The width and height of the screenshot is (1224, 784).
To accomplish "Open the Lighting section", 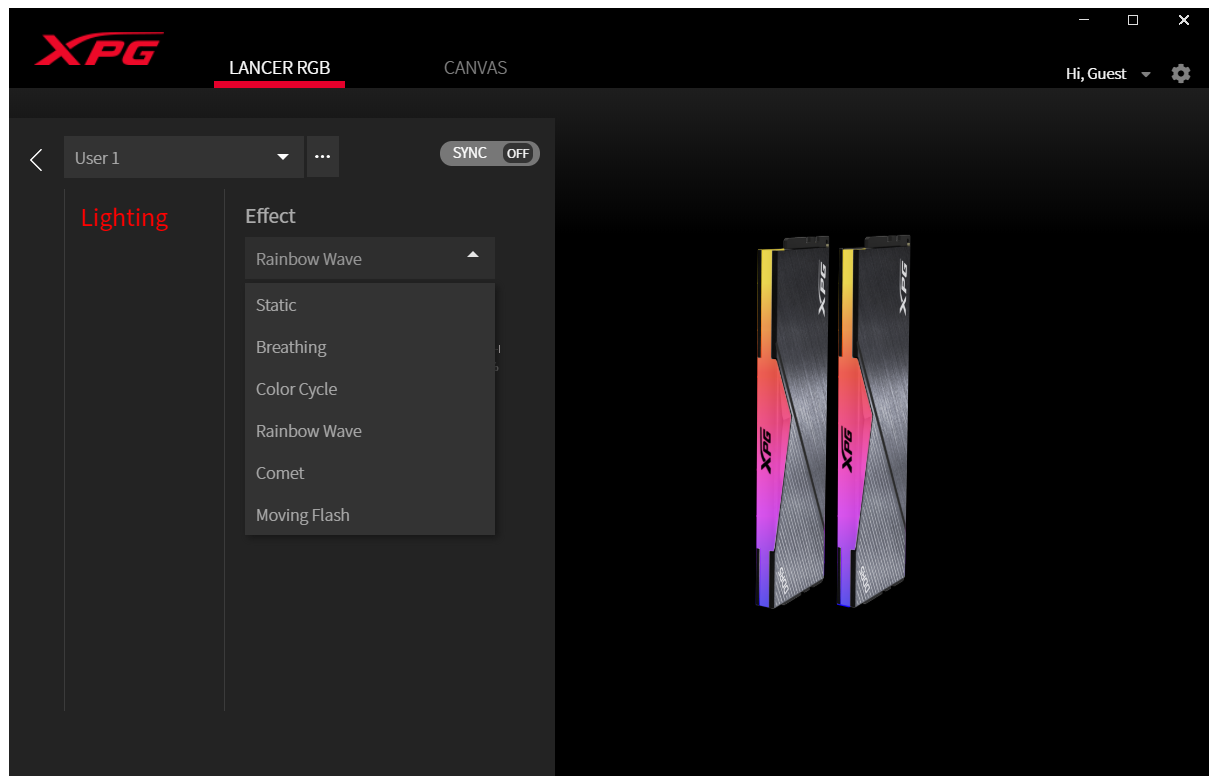I will pos(124,218).
